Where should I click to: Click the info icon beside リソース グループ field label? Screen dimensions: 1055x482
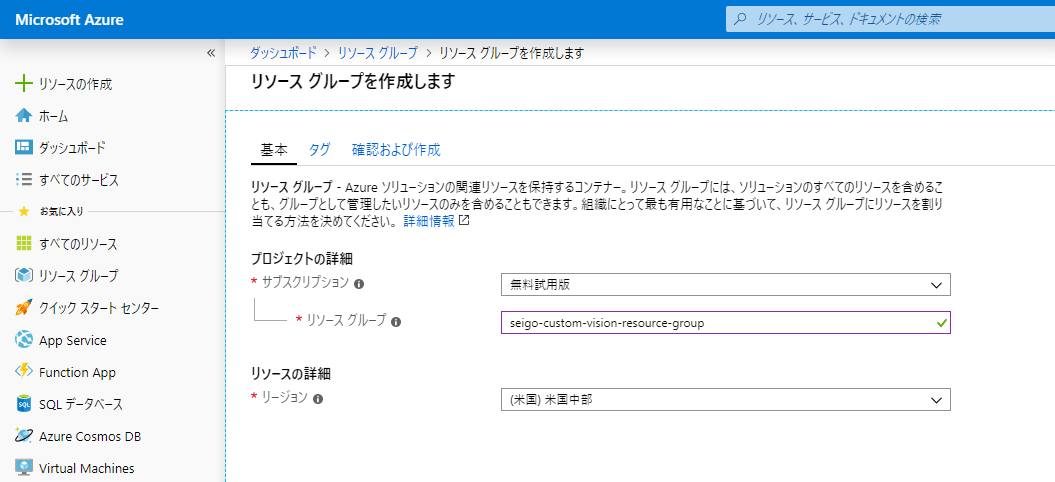tap(396, 322)
